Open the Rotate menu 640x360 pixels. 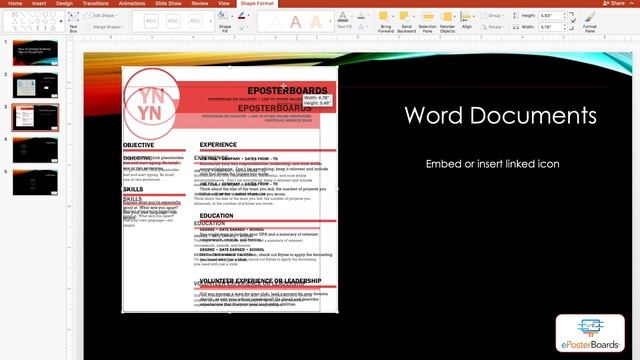click(x=492, y=27)
